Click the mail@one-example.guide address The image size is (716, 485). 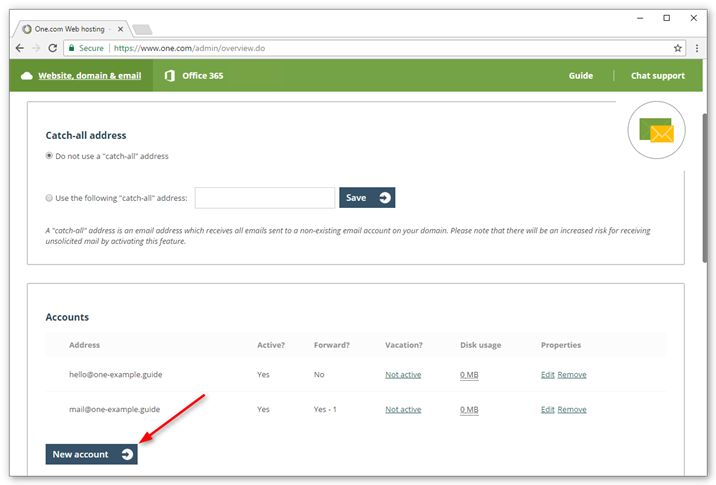click(115, 409)
